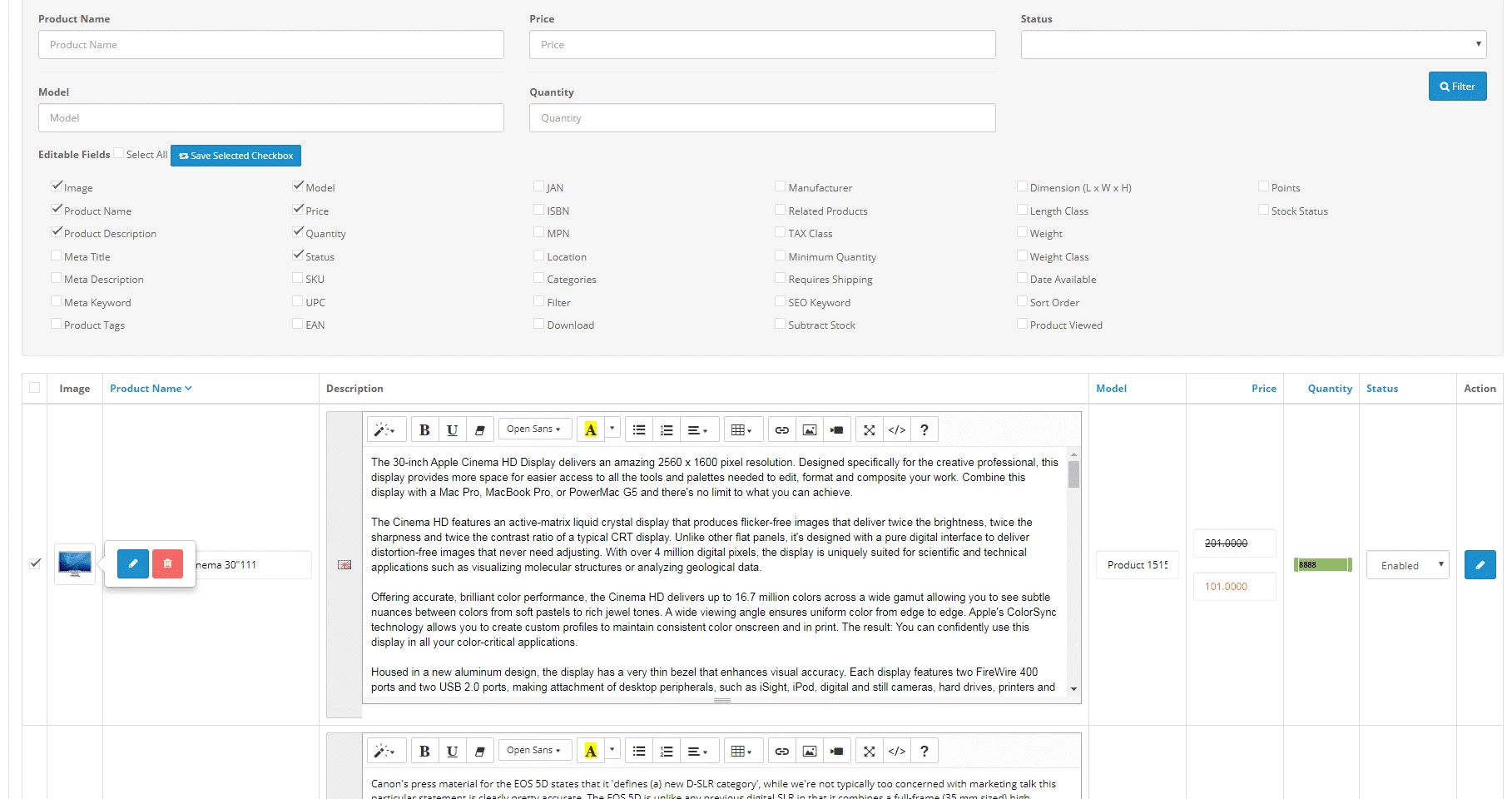Insert link icon in first editor toolbar

click(x=782, y=429)
